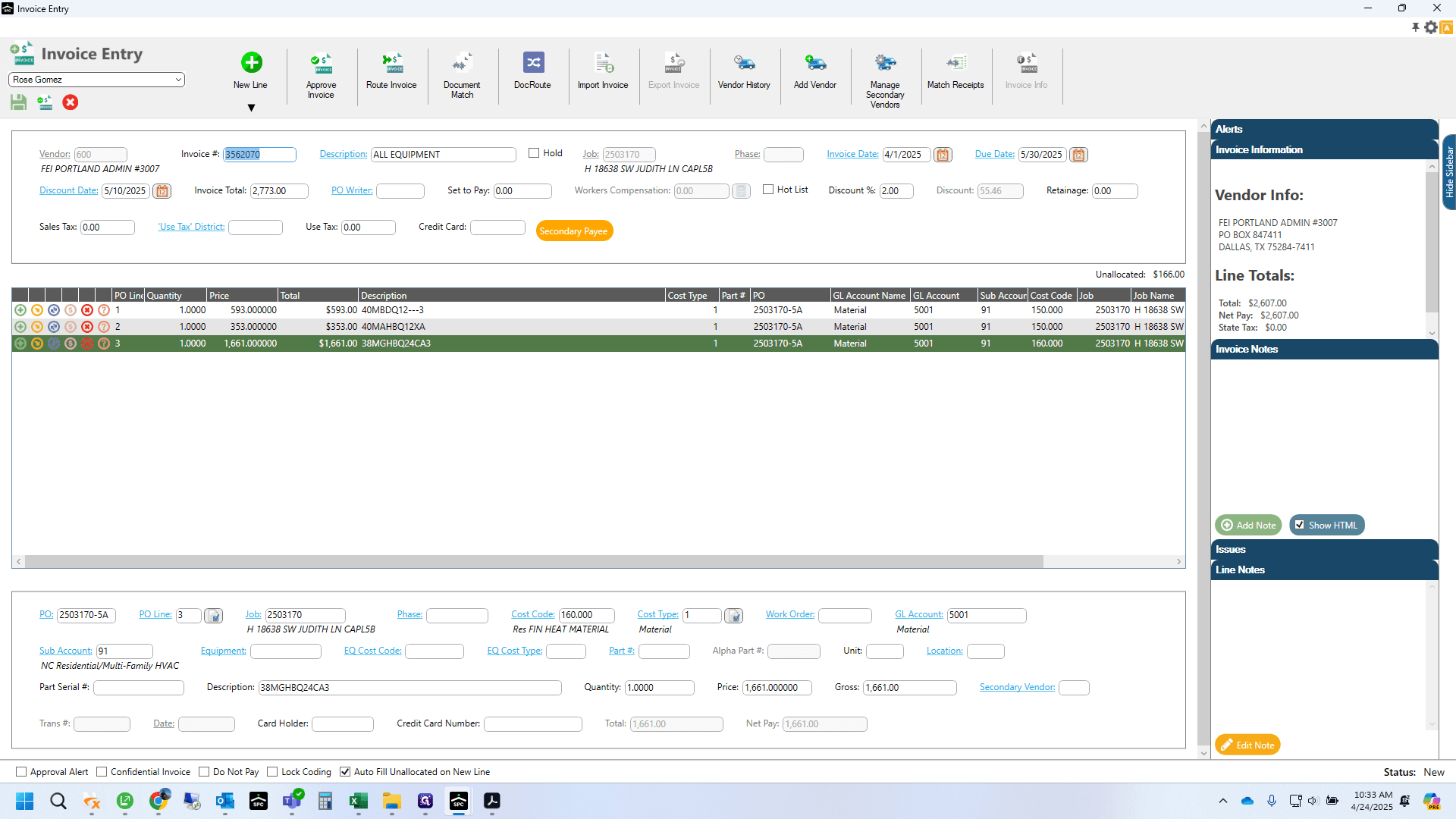Open Outlook from the taskbar
The image size is (1456, 819).
(225, 801)
